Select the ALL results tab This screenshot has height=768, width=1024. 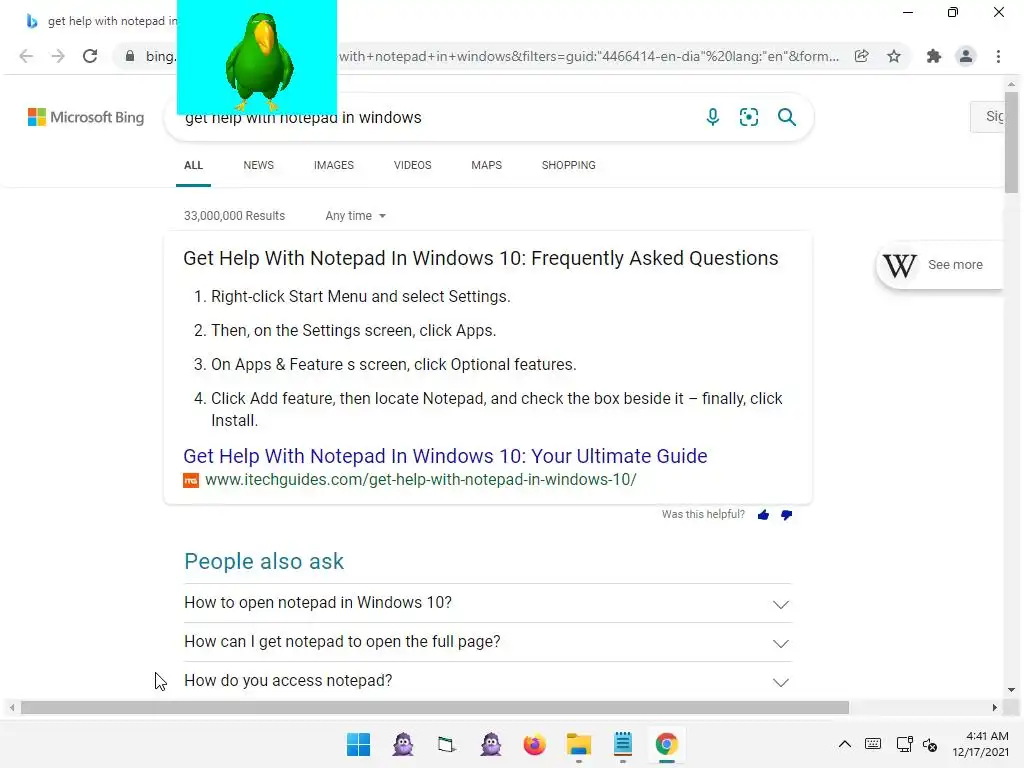(x=193, y=165)
